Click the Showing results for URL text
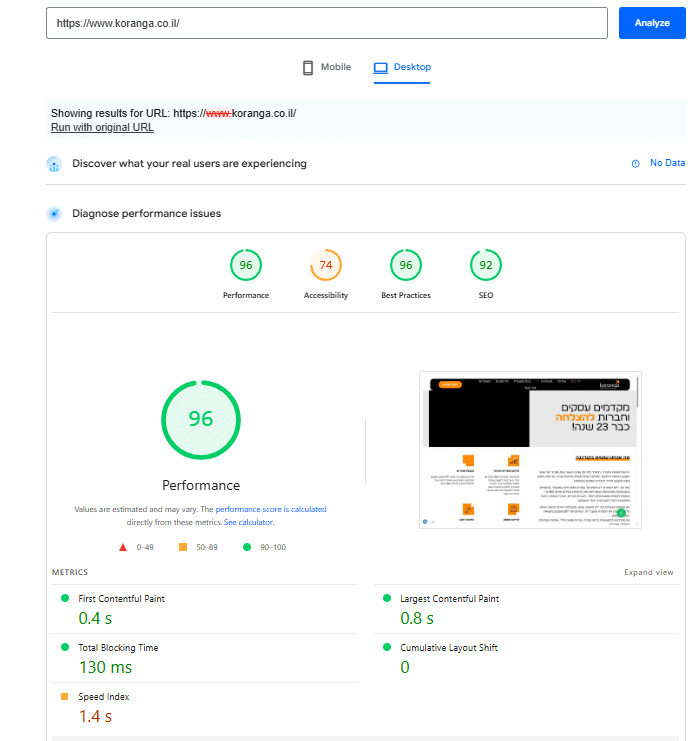Viewport: 690px width, 741px height. coord(173,113)
